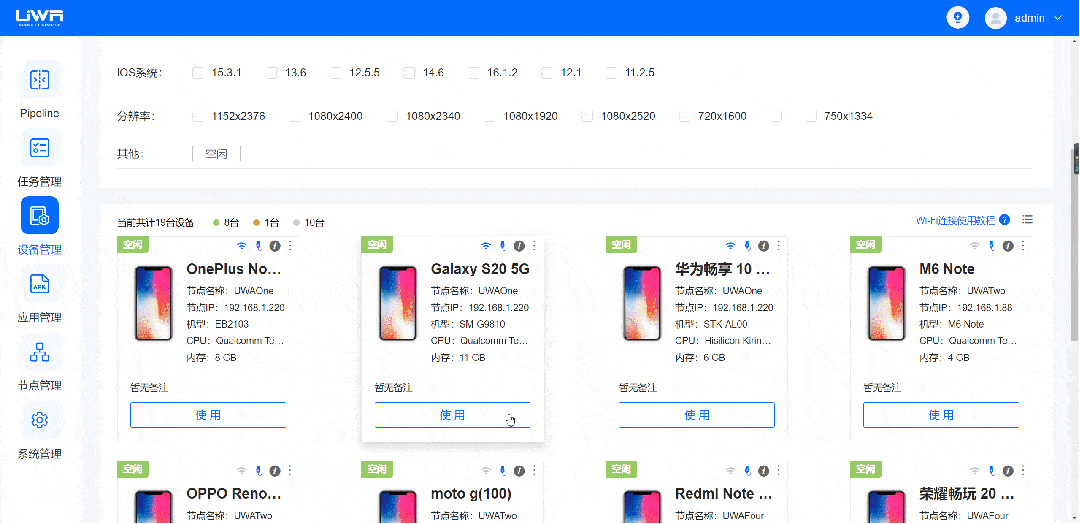Click the admin user avatar icon
Viewport: 1080px width, 524px height.
pyautogui.click(x=995, y=18)
